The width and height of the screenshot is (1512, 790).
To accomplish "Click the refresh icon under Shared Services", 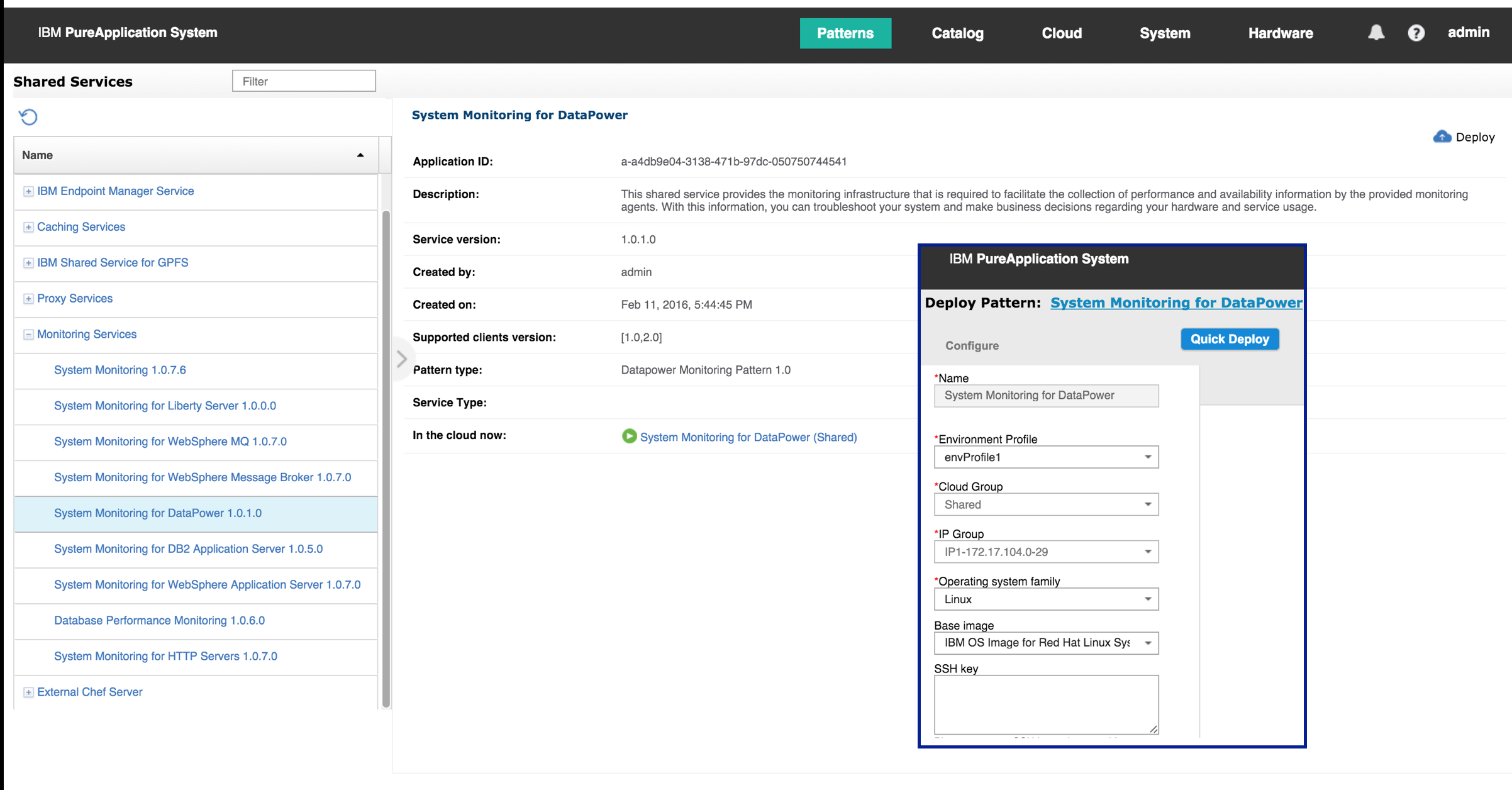I will pos(28,117).
